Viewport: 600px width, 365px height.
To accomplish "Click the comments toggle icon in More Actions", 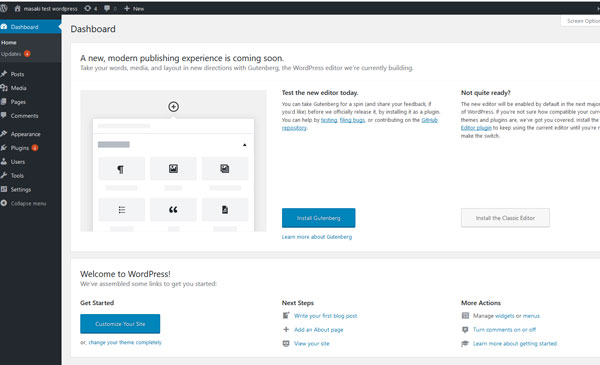I will point(465,329).
